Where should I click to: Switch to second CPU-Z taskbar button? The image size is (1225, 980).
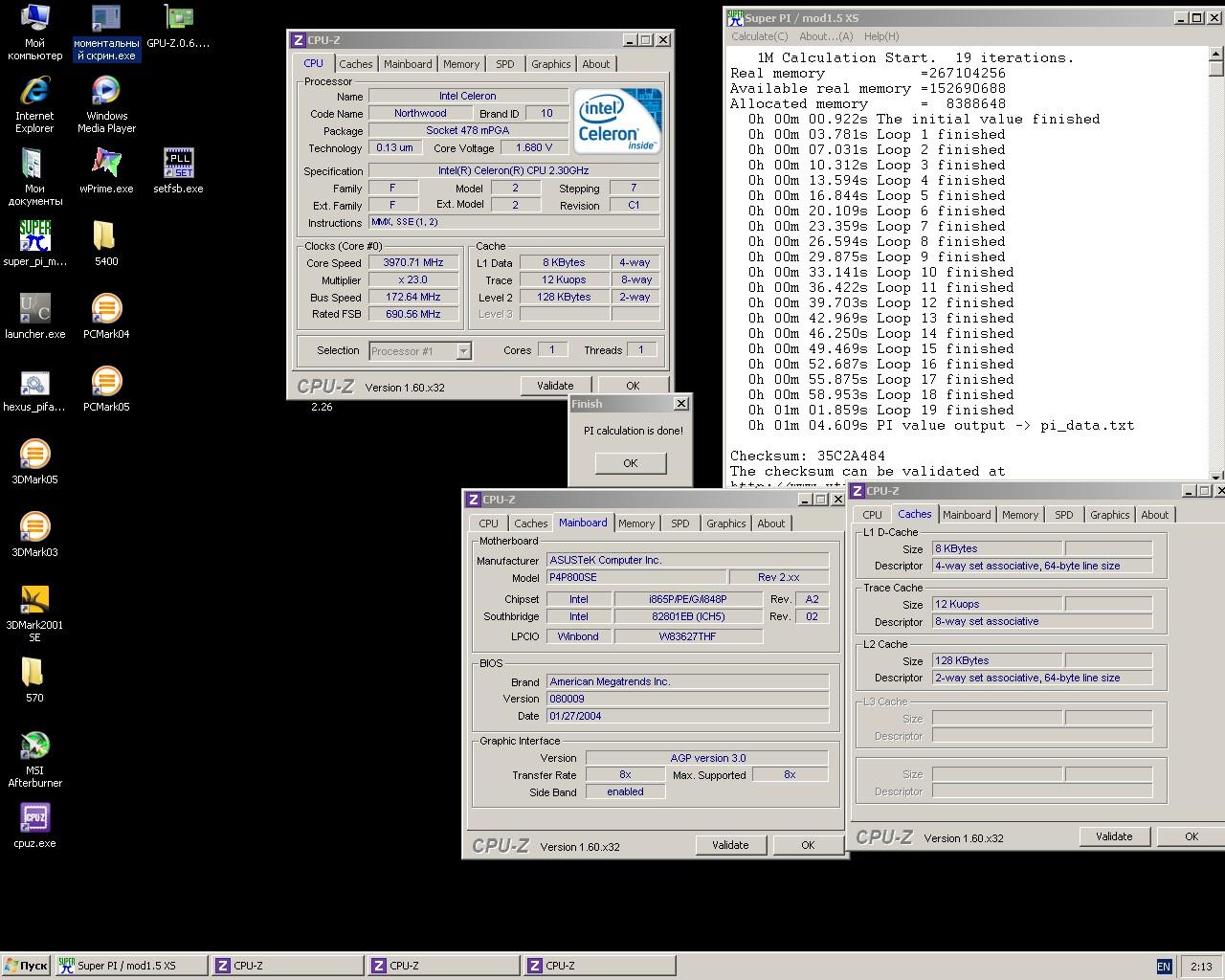pyautogui.click(x=442, y=966)
